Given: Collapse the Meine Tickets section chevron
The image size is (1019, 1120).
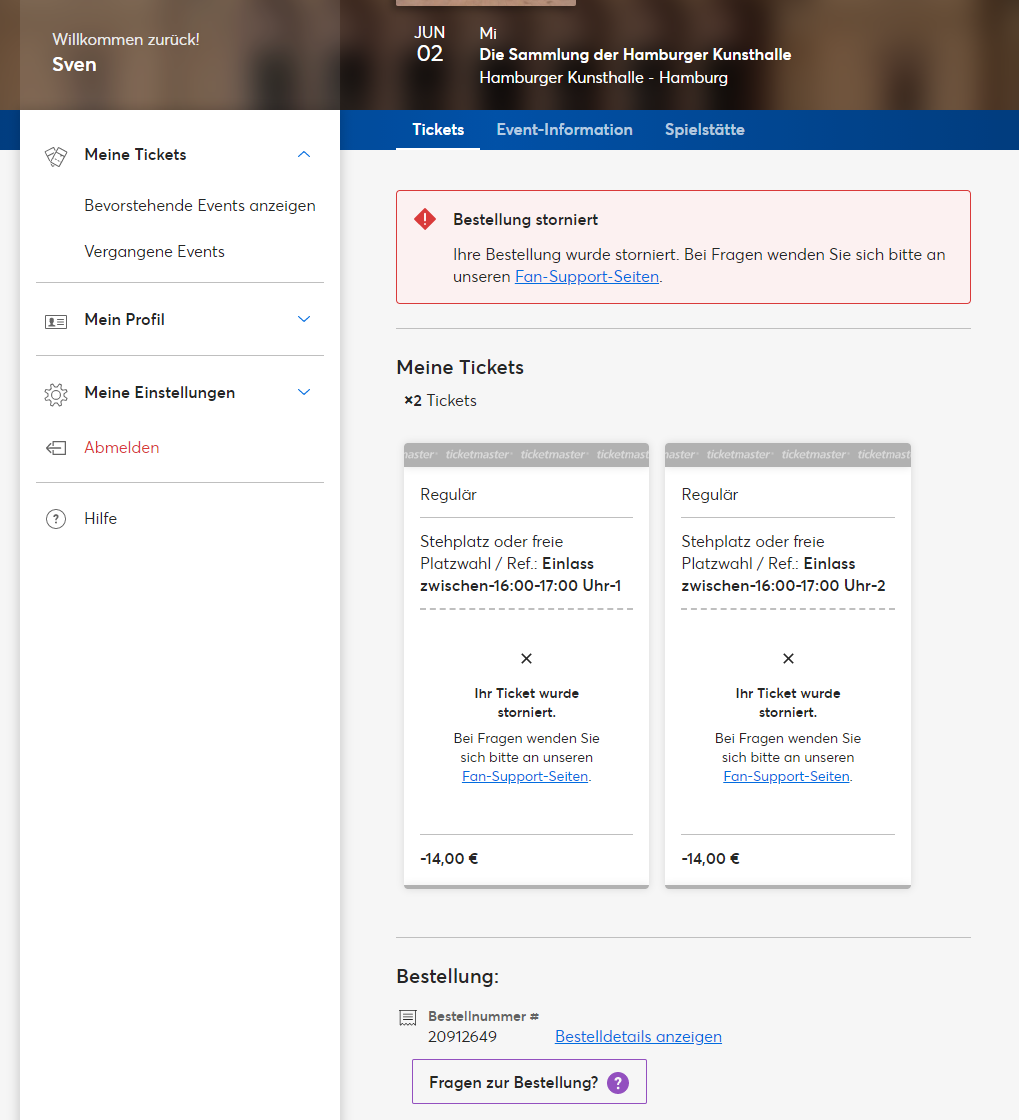Looking at the screenshot, I should coord(304,154).
